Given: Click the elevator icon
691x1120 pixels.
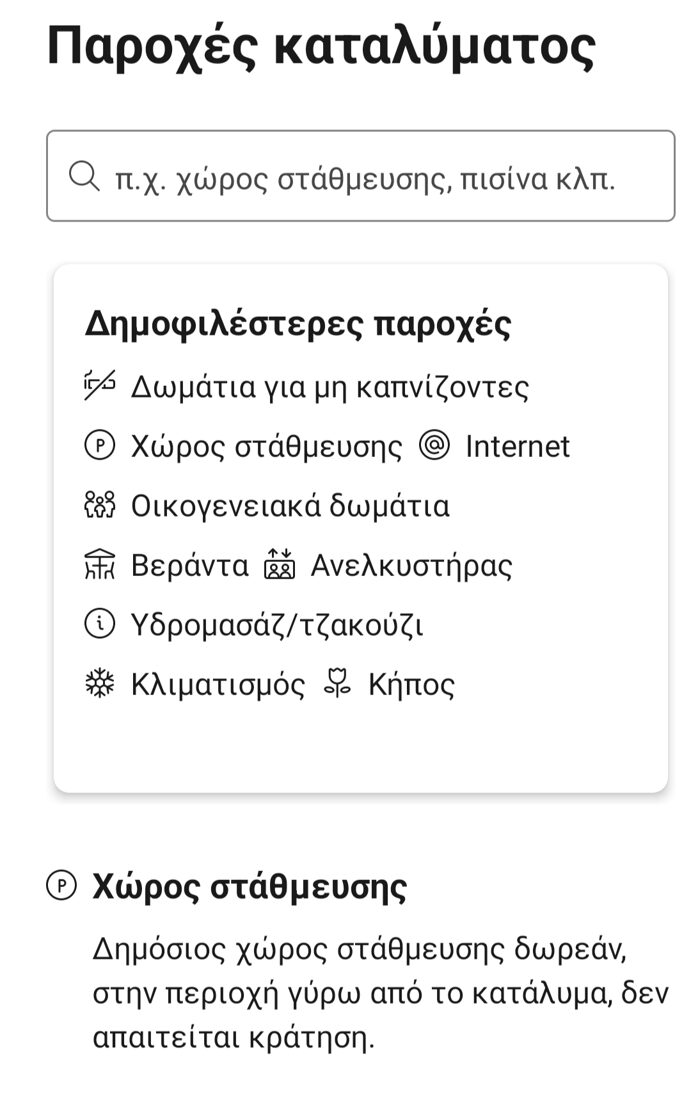Looking at the screenshot, I should coord(279,566).
